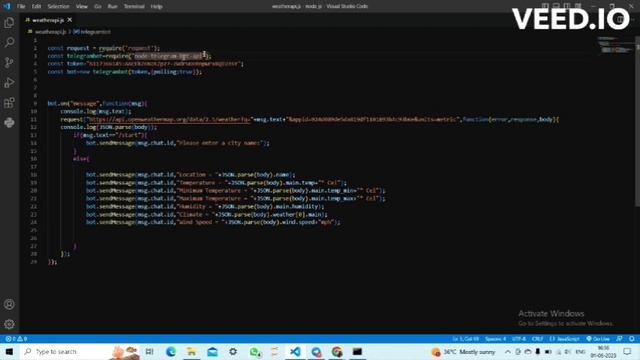Open notifications bell in the status bar
This screenshot has height=360, width=640.
[x=631, y=339]
